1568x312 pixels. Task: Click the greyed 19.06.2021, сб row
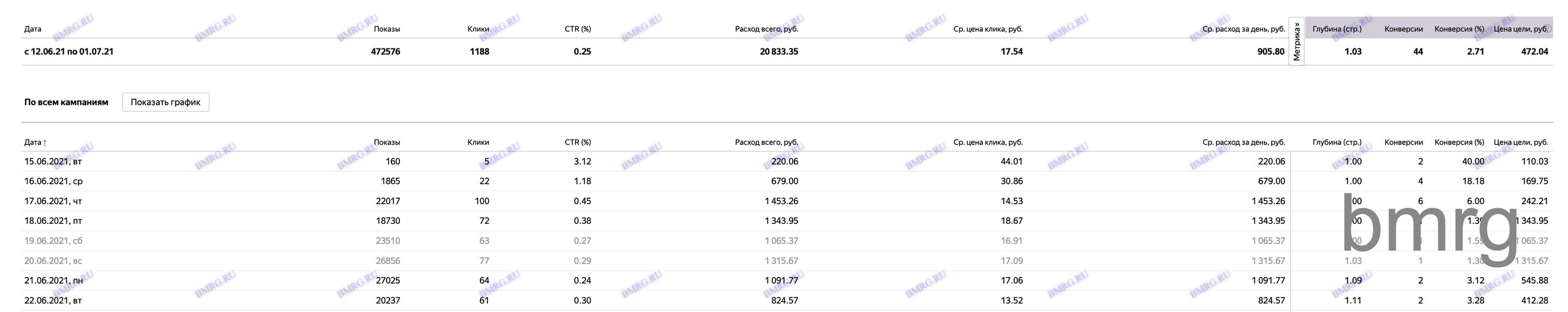tap(53, 241)
